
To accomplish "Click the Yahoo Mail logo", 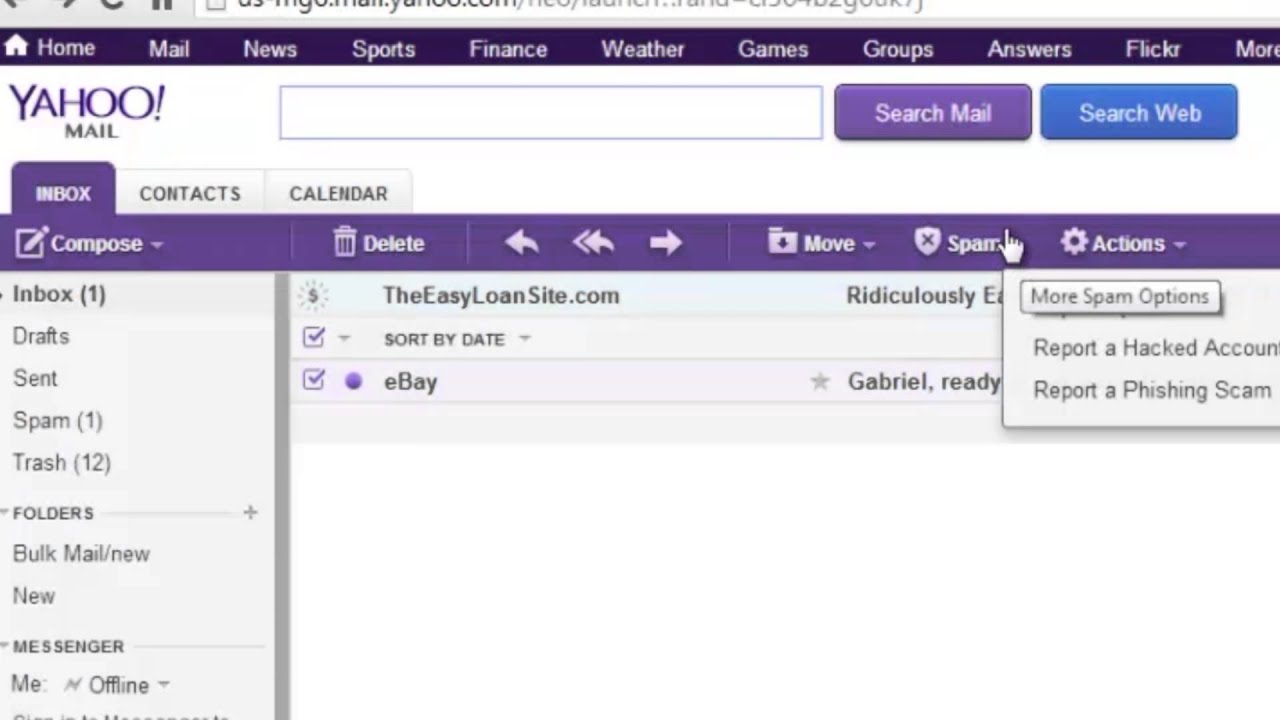I will (87, 111).
